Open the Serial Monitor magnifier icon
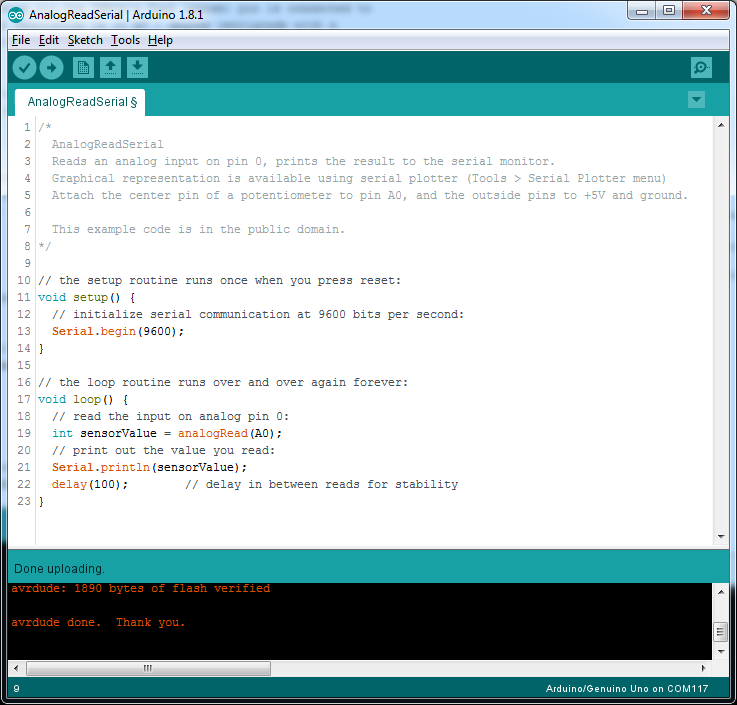737x705 pixels. tap(701, 68)
